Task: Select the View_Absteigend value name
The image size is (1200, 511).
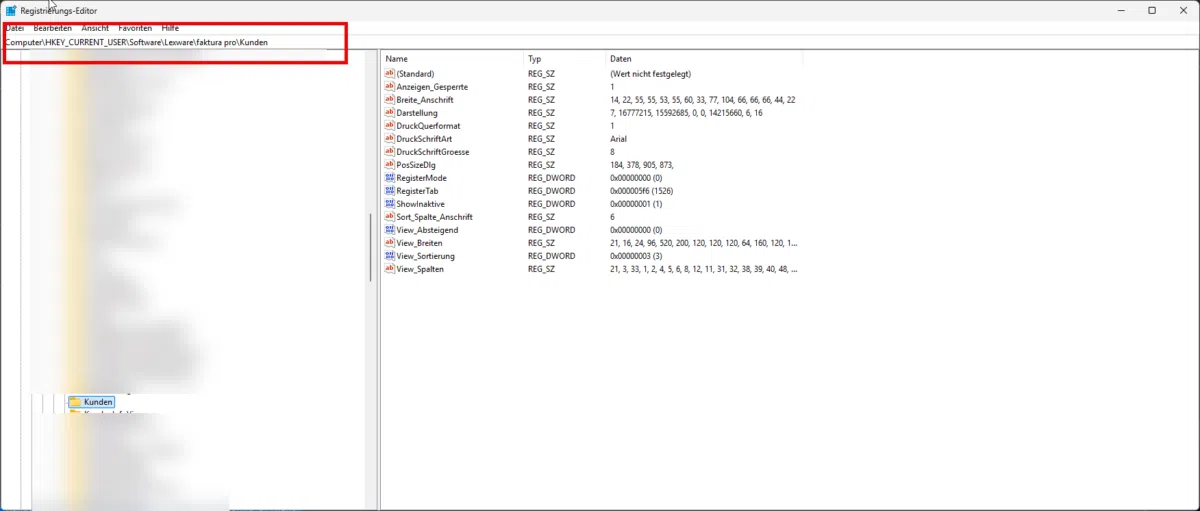Action: click(x=427, y=230)
